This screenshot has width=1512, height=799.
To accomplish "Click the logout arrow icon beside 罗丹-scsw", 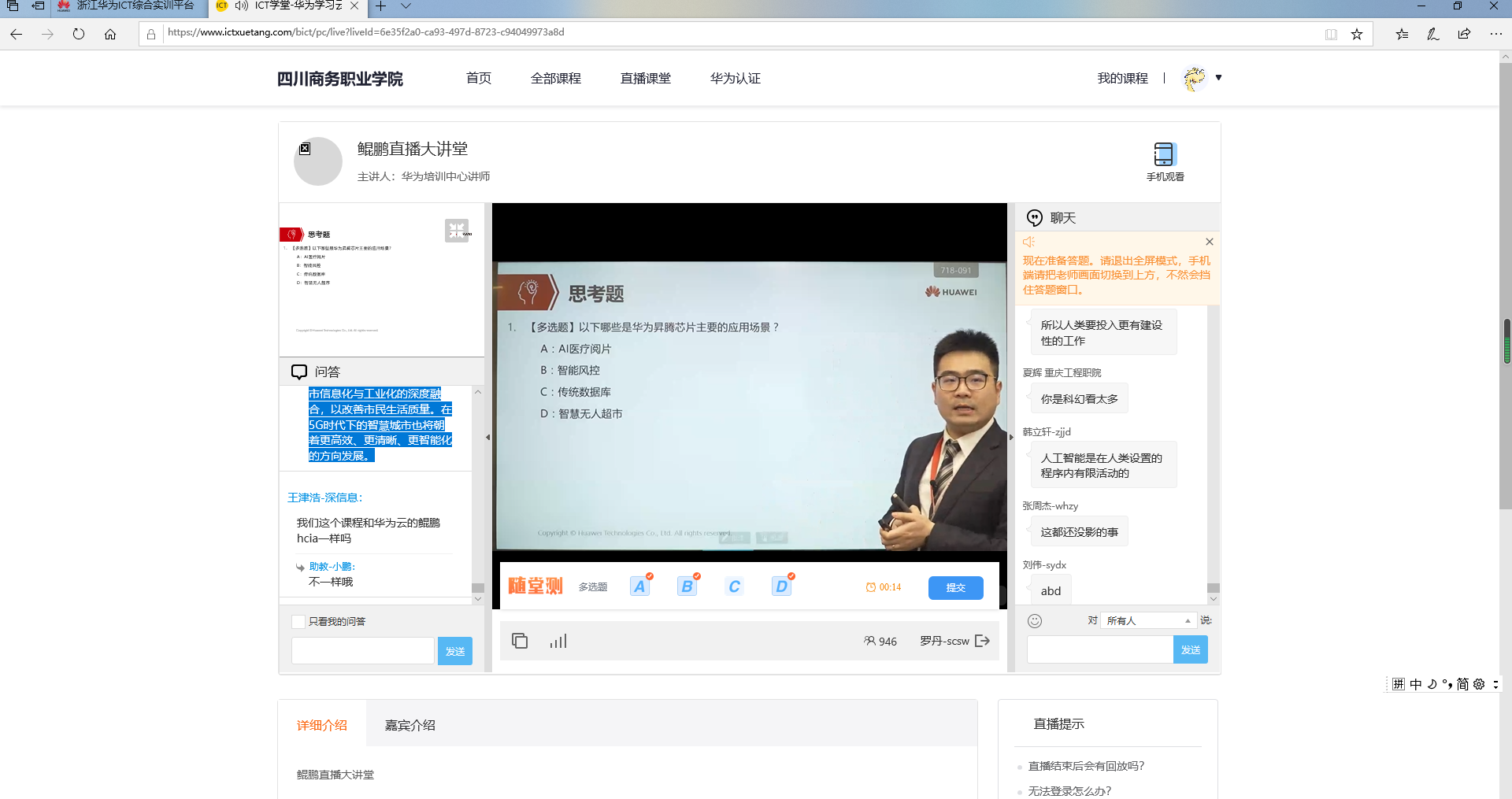I will click(x=982, y=642).
